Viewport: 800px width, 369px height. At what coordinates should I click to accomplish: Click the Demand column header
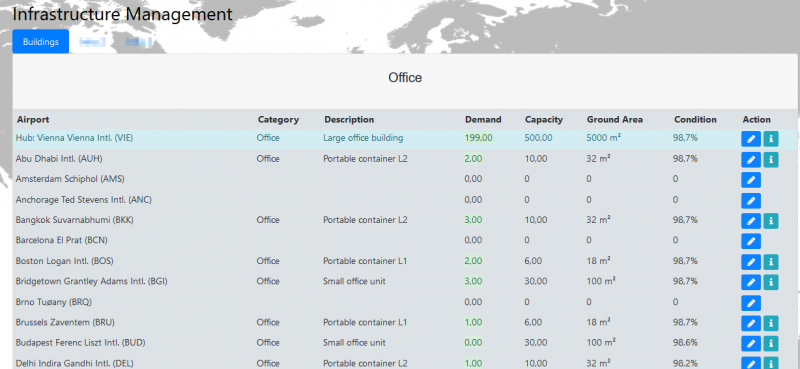[x=483, y=119]
